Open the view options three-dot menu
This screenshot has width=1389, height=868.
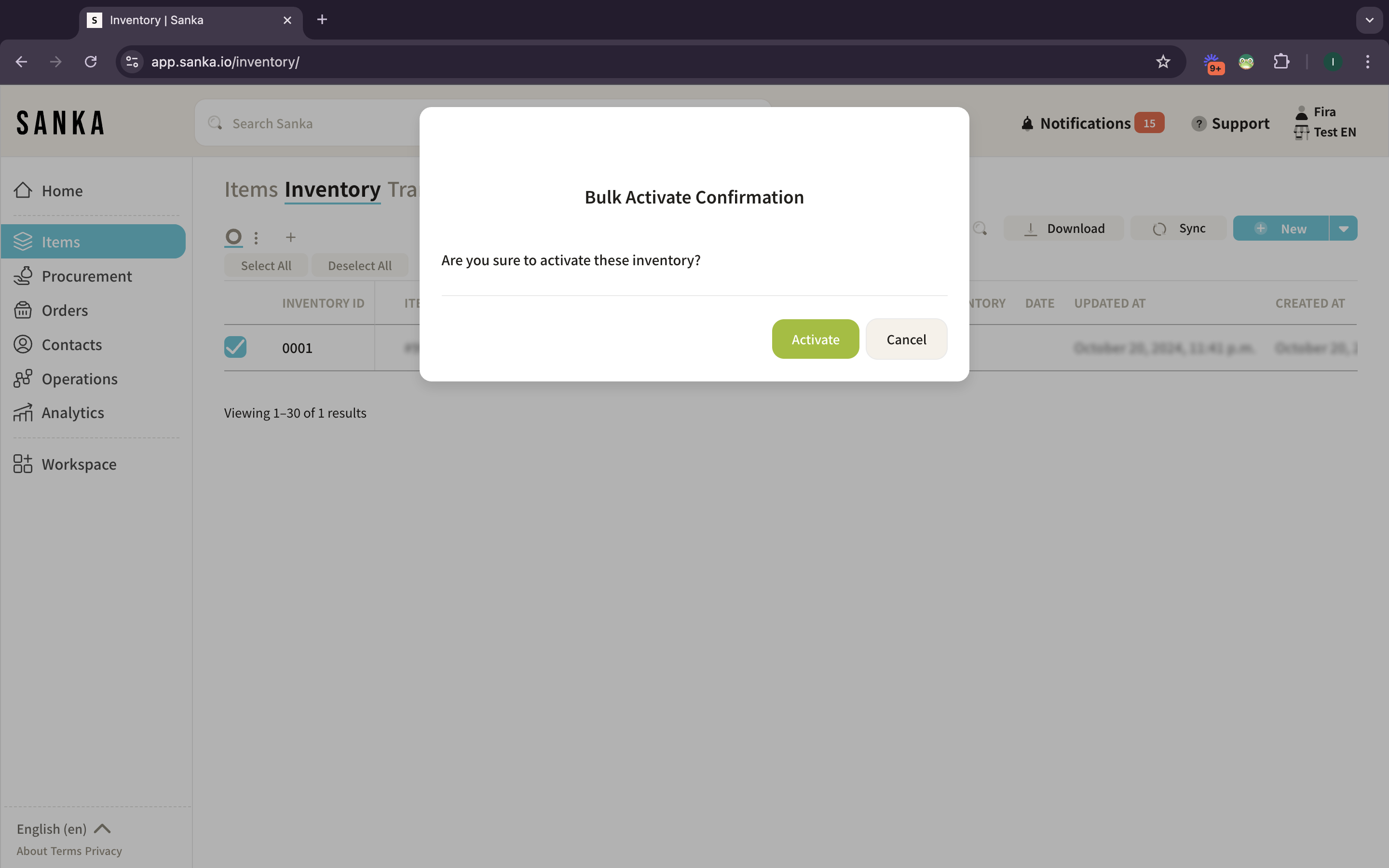[256, 237]
